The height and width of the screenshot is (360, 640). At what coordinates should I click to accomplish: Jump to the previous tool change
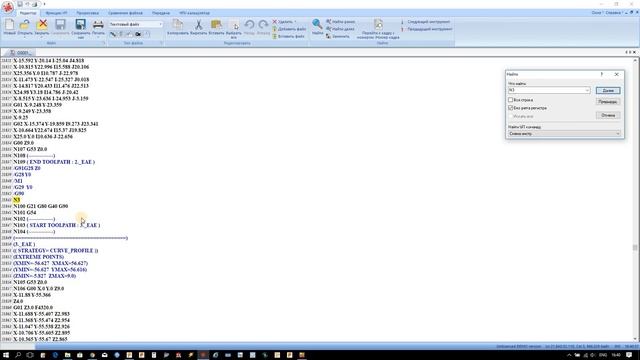[427, 29]
